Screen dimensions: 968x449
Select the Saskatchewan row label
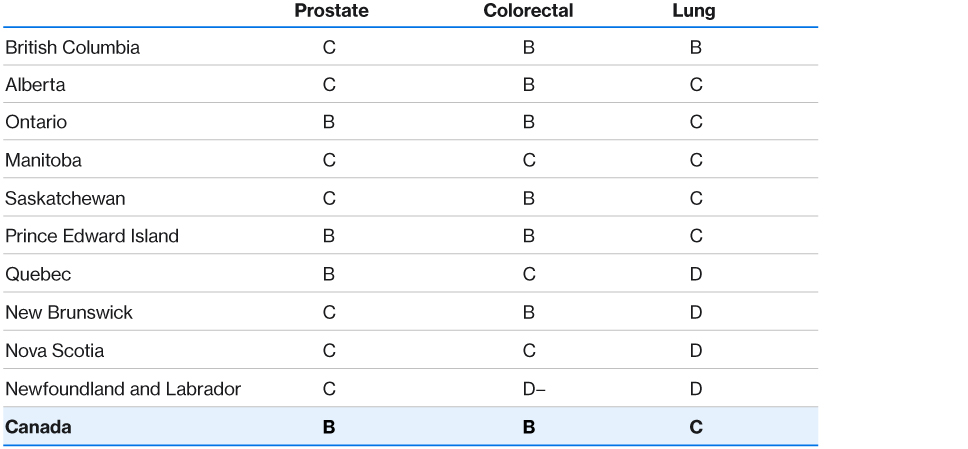tap(65, 198)
